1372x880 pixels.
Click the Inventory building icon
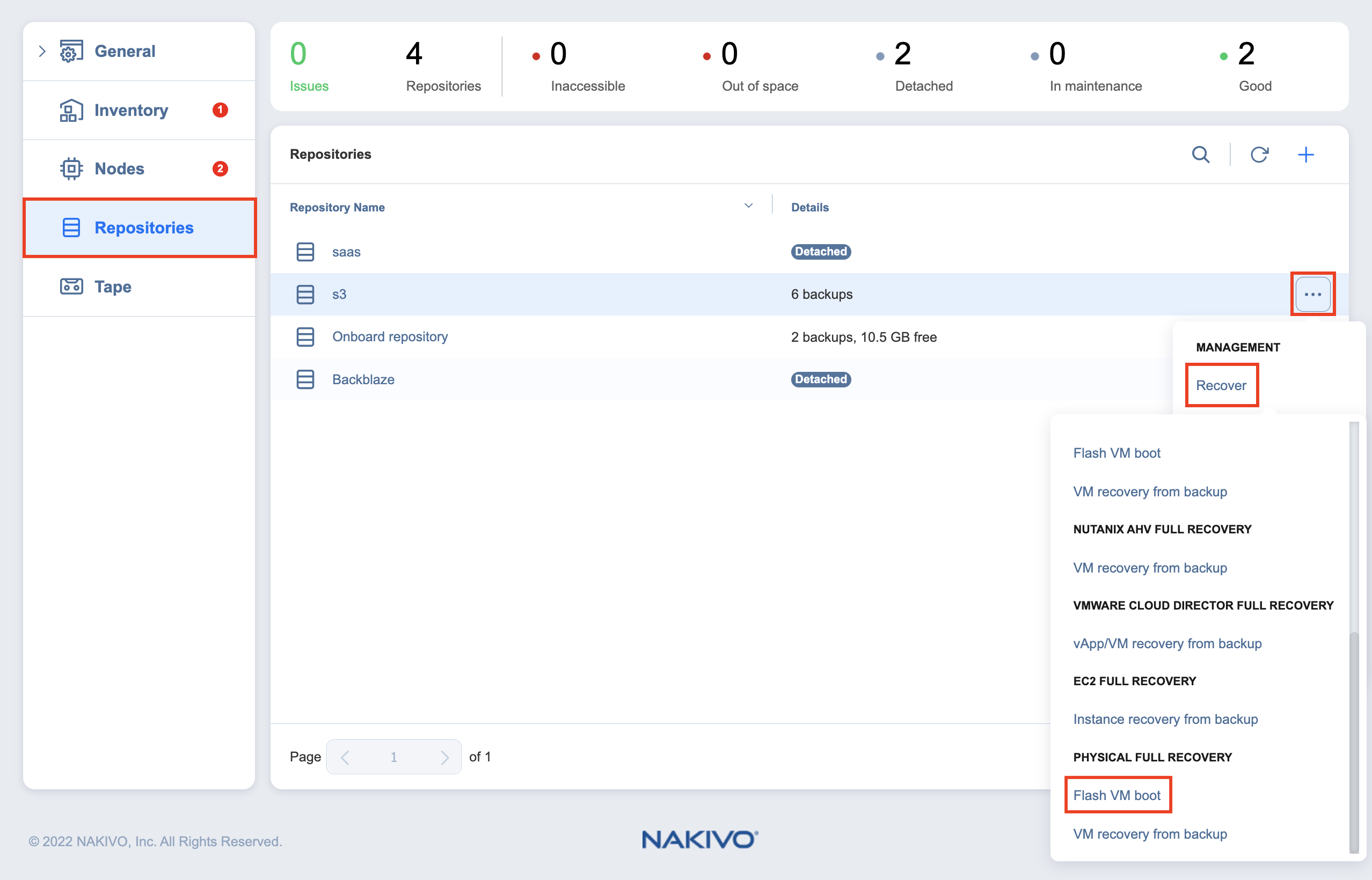click(71, 109)
